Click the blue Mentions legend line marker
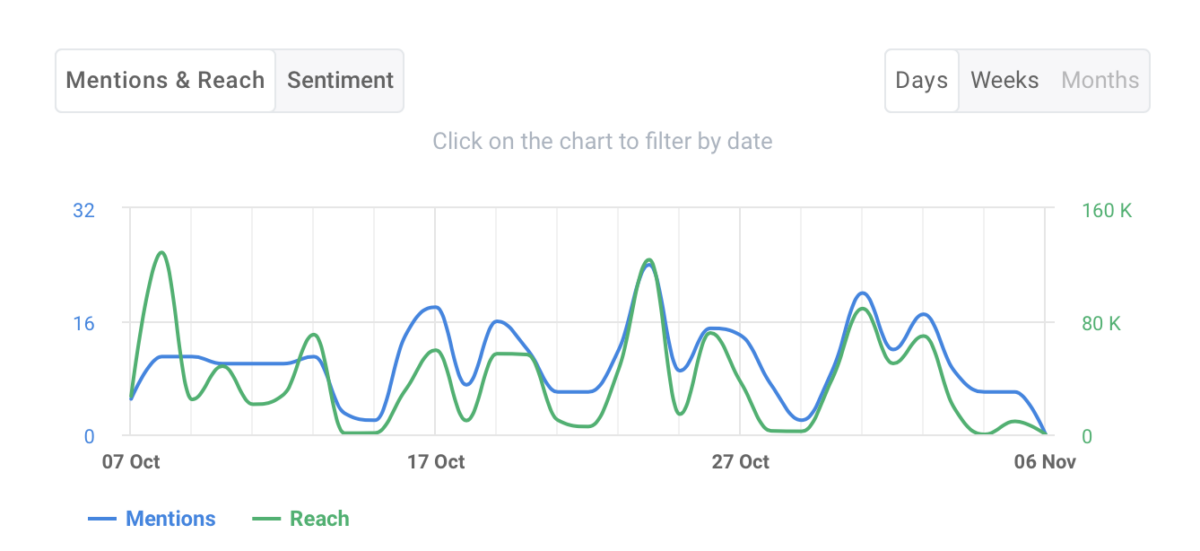The height and width of the screenshot is (551, 1200). (104, 519)
